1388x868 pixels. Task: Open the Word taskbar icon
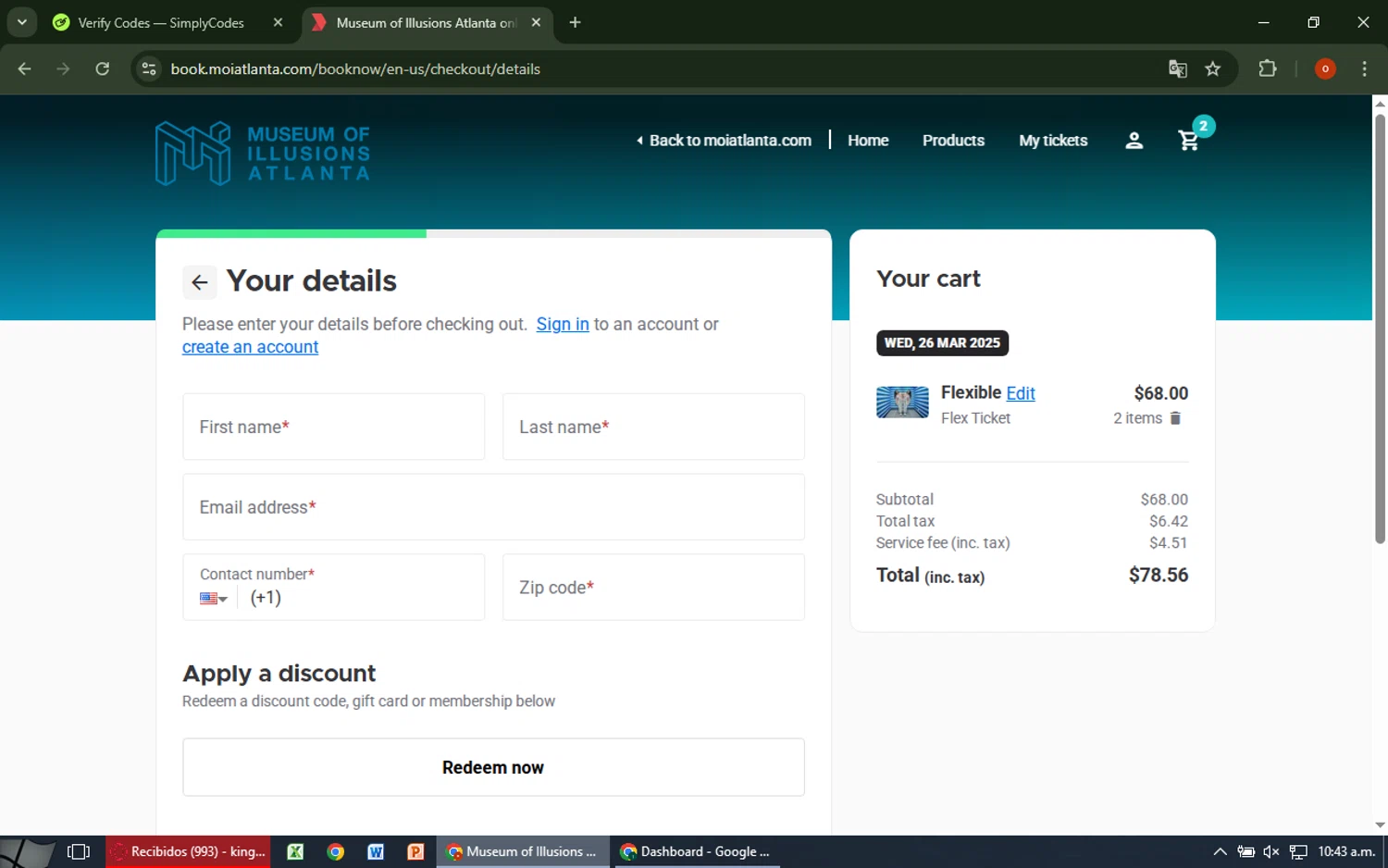tap(376, 851)
